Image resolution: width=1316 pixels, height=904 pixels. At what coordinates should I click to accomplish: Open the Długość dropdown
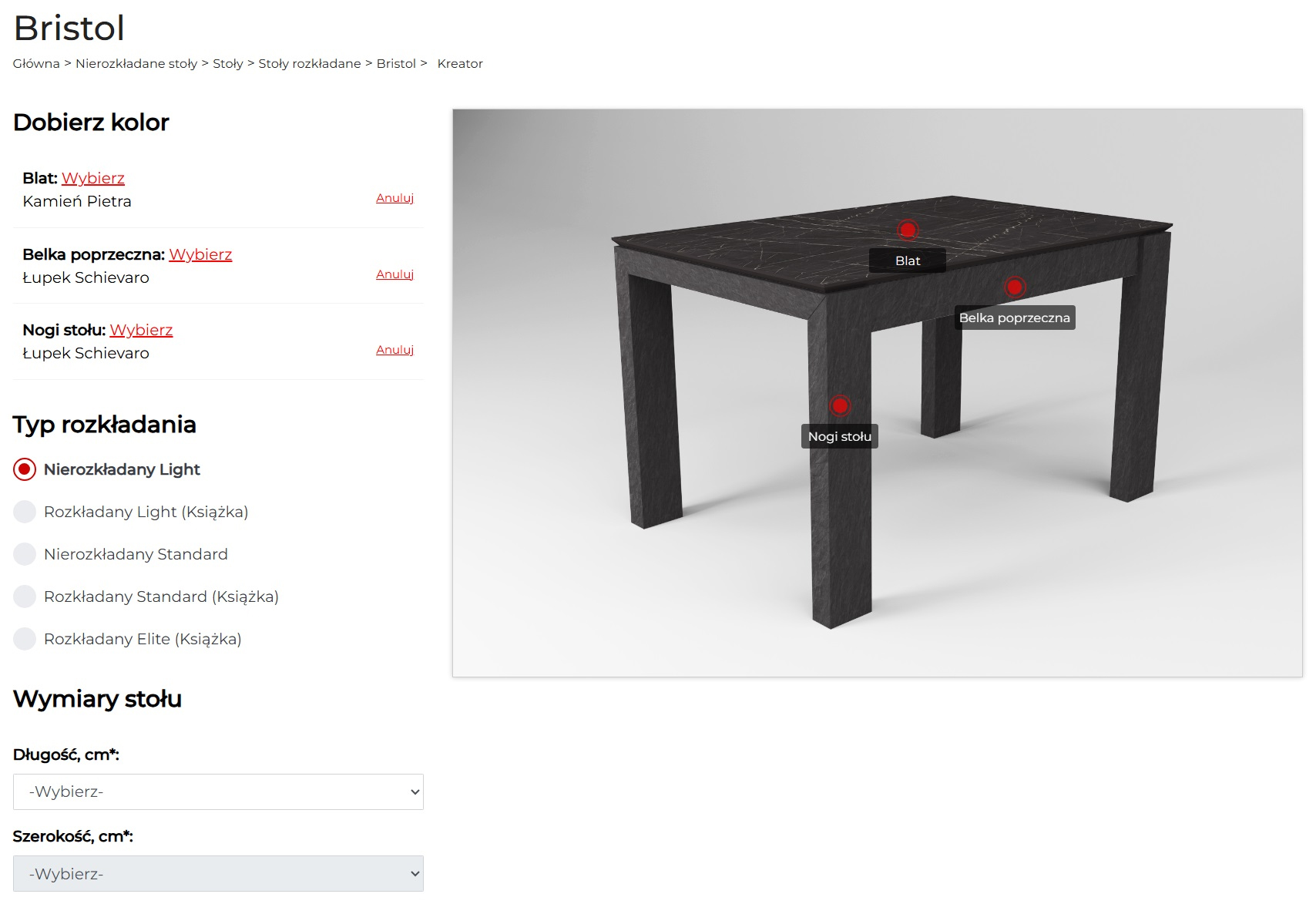tap(218, 791)
